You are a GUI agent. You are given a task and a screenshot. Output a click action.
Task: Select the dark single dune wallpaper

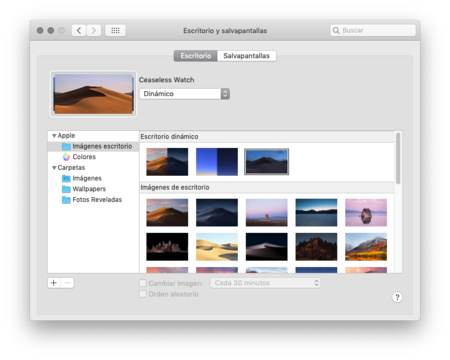[266, 247]
